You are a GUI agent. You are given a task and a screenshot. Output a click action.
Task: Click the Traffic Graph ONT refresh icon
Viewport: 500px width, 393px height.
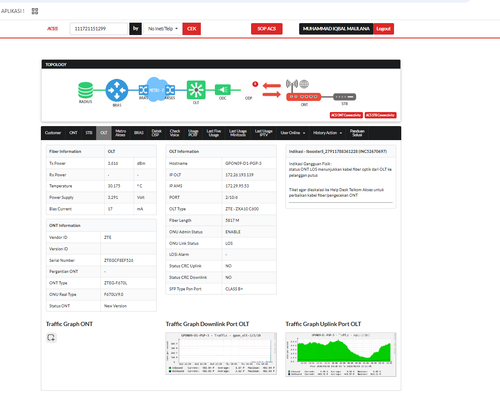(x=51, y=338)
